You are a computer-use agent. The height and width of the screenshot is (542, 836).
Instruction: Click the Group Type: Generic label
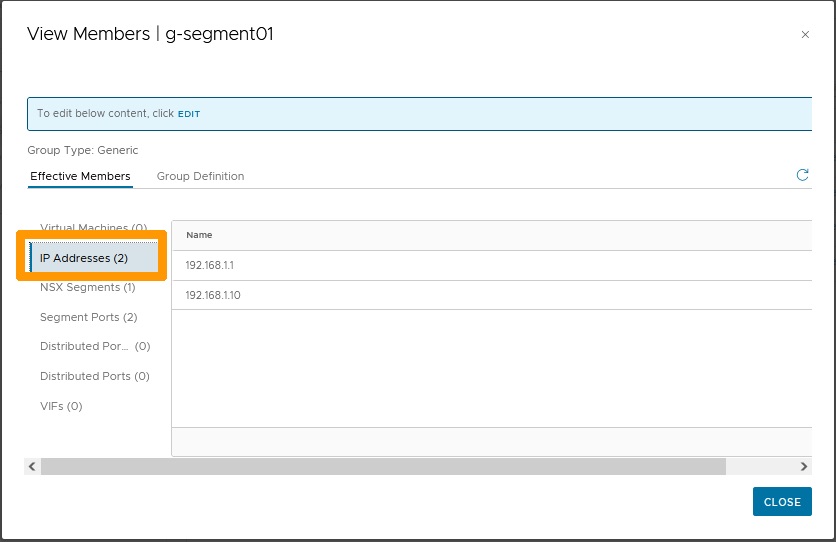[x=83, y=150]
